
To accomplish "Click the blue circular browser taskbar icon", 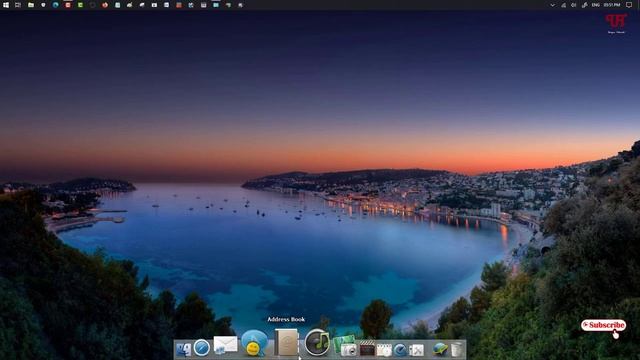I will click(56, 5).
